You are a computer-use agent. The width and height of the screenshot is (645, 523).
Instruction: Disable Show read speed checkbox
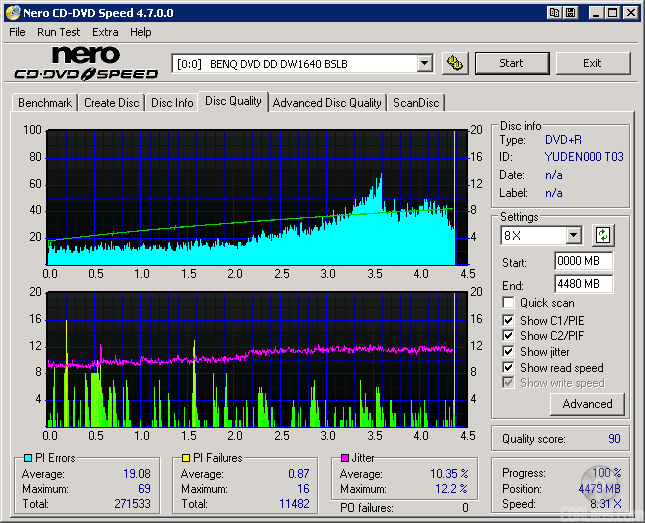[x=509, y=368]
